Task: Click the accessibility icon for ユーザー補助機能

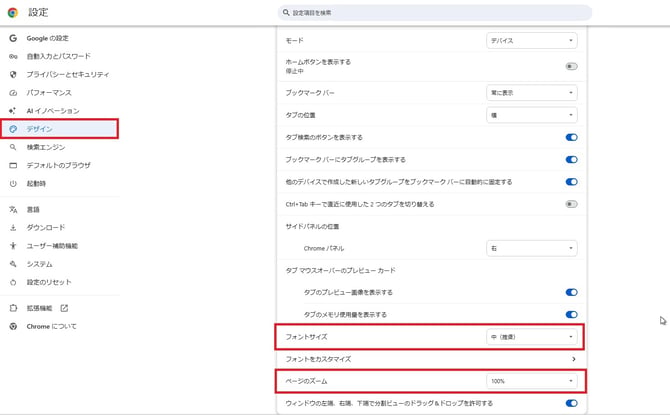Action: (x=13, y=246)
